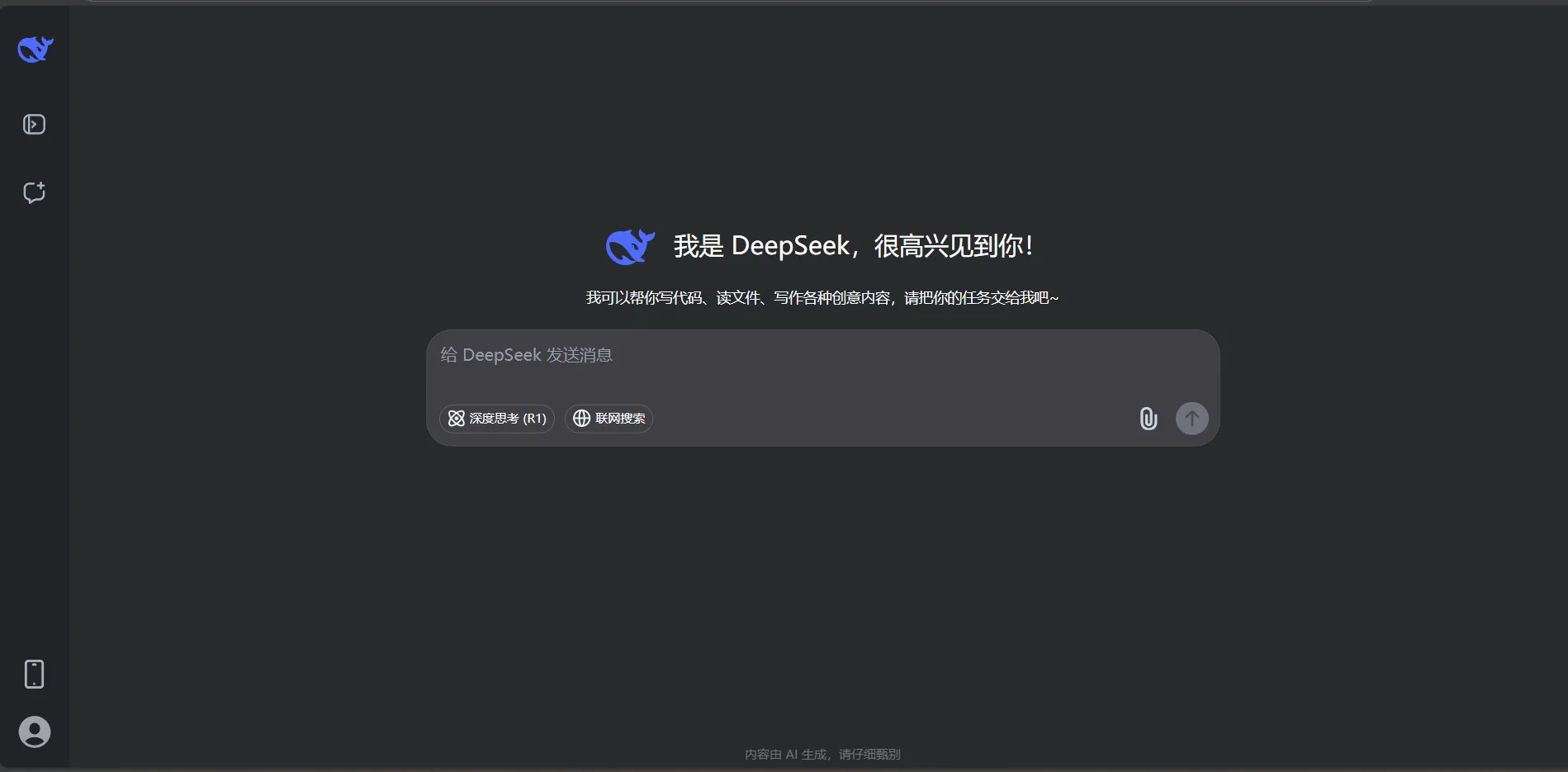Click the DeepSeek whale logo in sidebar
This screenshot has height=772, width=1568.
click(x=36, y=50)
